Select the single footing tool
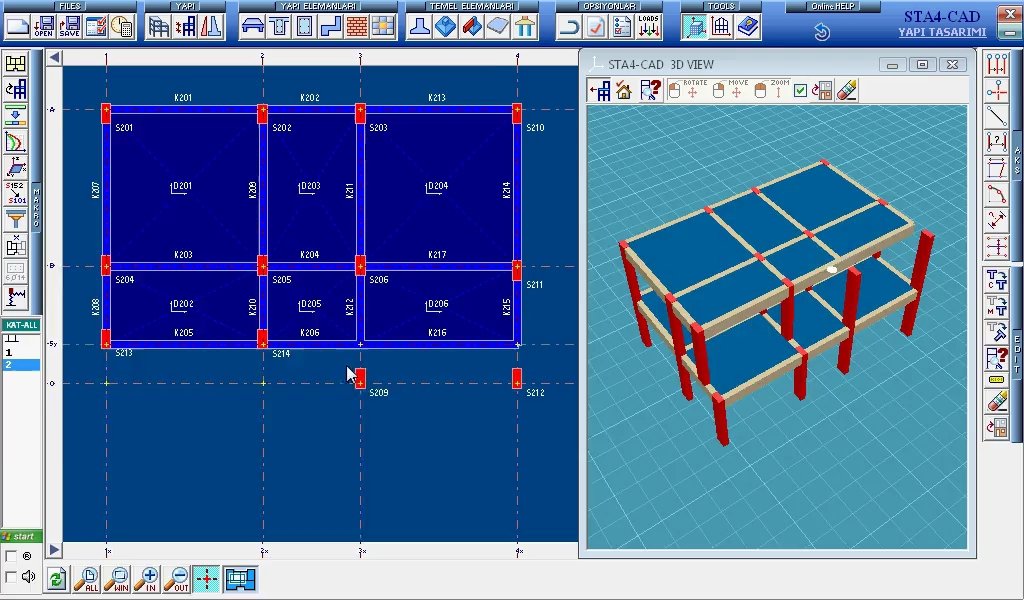 (x=419, y=27)
